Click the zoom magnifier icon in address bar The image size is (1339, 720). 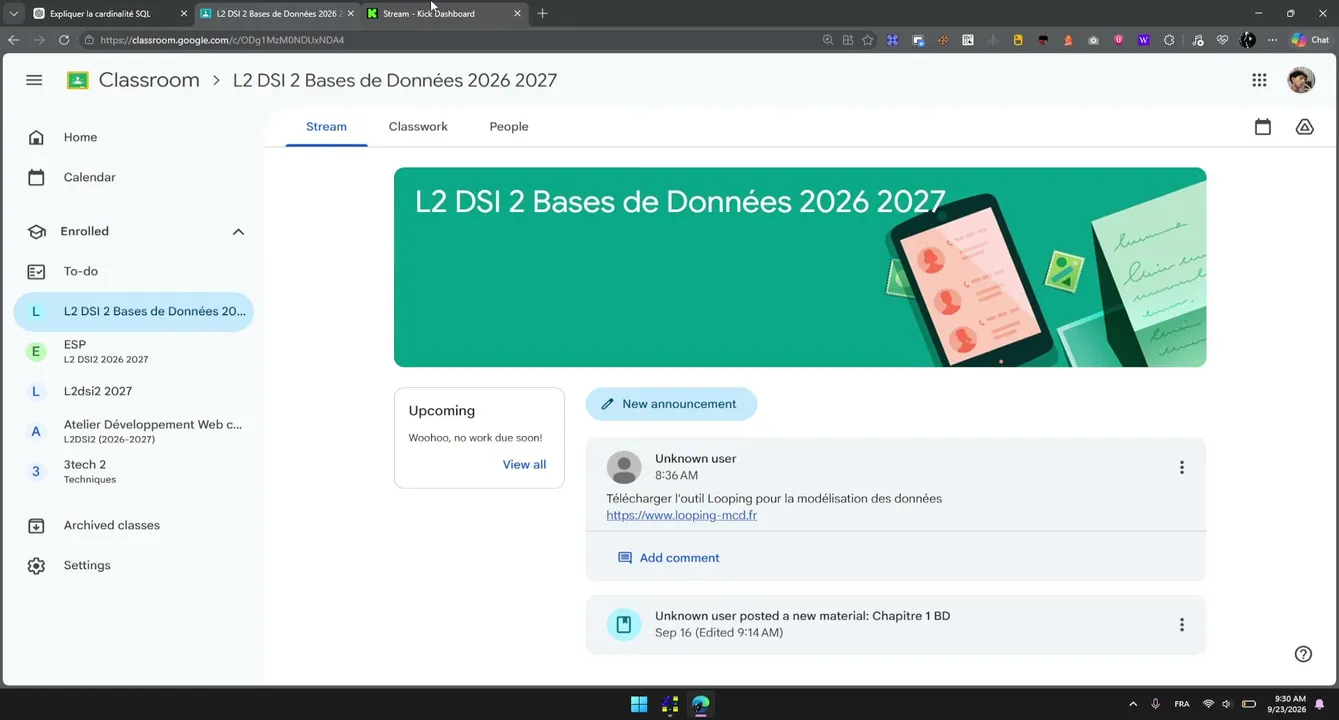tap(828, 40)
